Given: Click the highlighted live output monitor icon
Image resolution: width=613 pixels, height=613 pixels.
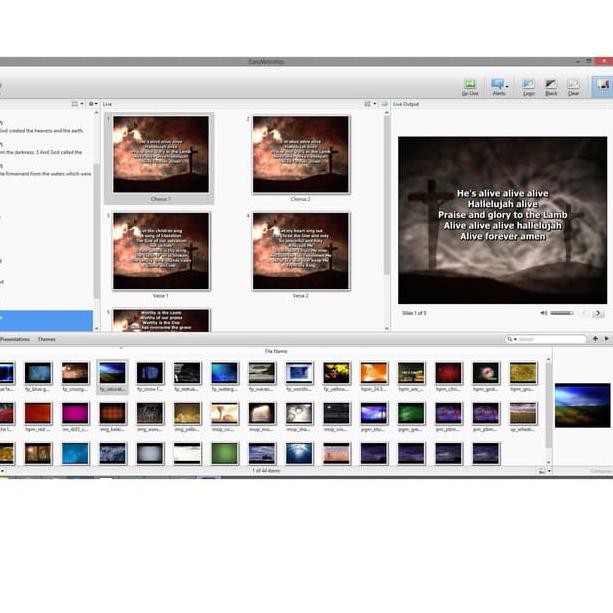Looking at the screenshot, I should point(602,86).
